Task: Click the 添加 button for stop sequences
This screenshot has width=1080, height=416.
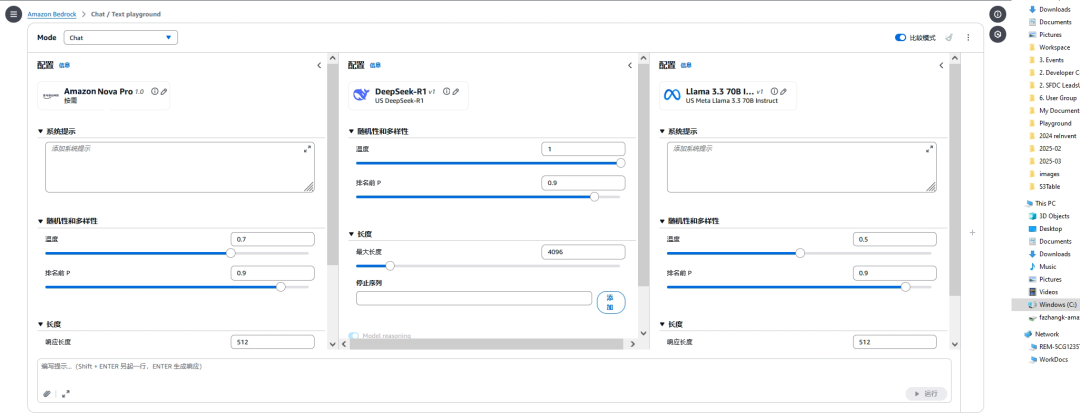Action: (611, 302)
